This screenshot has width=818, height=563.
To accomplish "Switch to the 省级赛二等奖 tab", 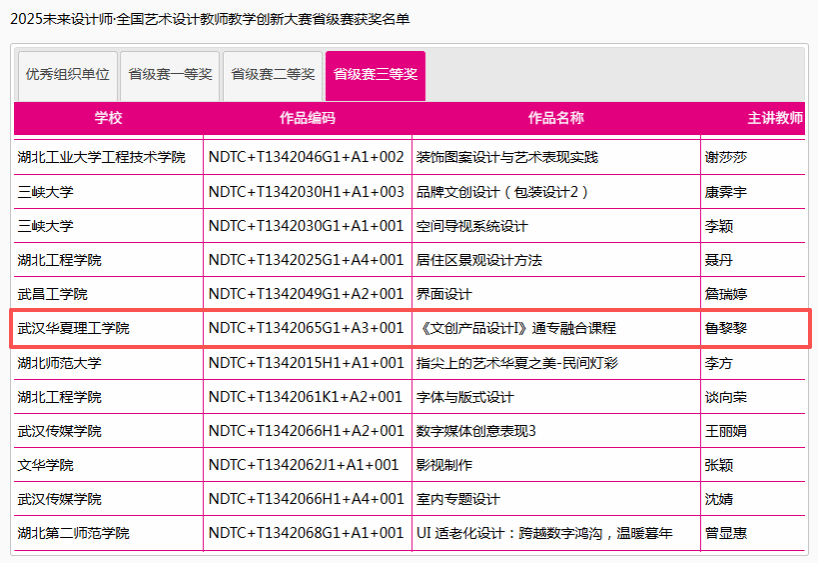I will 272,74.
